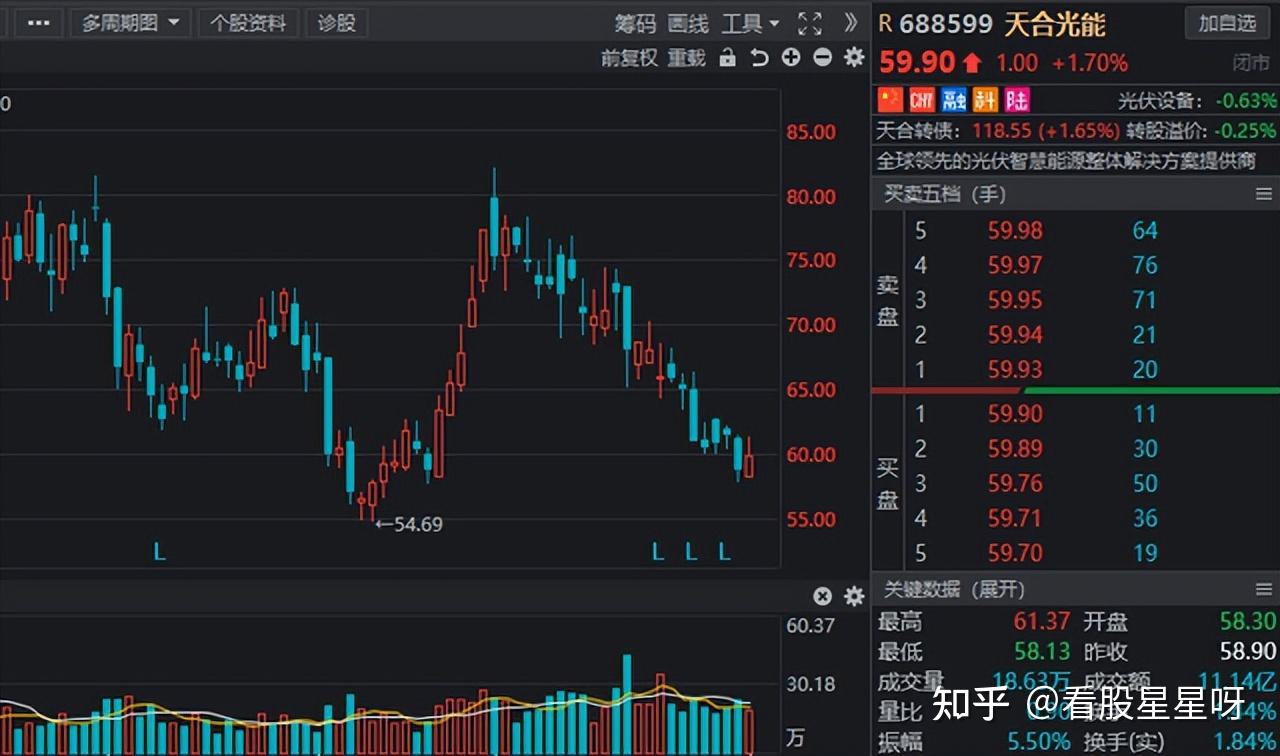Screen dimensions: 1280x756
Task: Click the undo arrow icon
Action: (x=759, y=58)
